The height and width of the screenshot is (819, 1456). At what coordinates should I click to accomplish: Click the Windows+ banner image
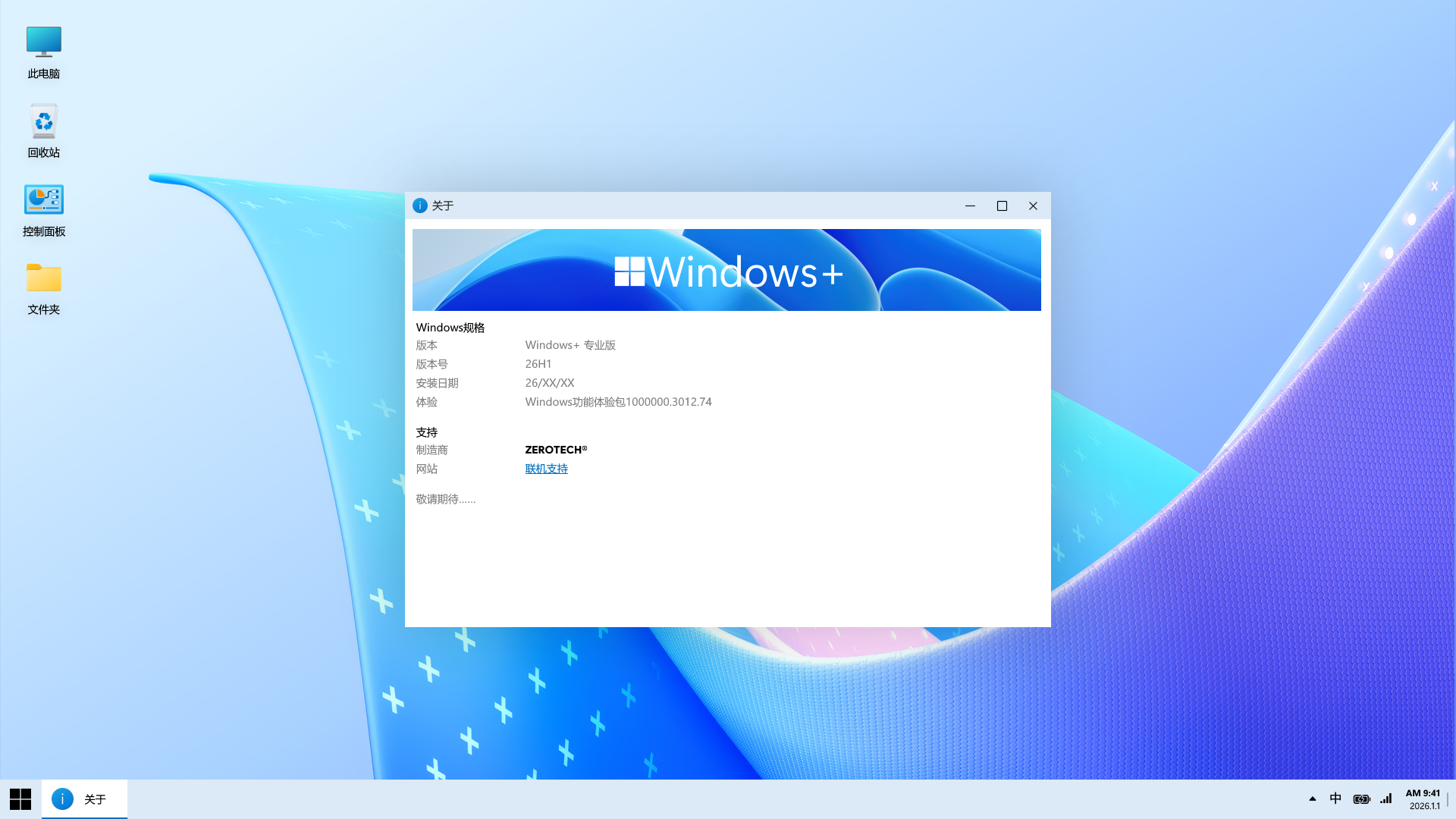click(x=726, y=270)
